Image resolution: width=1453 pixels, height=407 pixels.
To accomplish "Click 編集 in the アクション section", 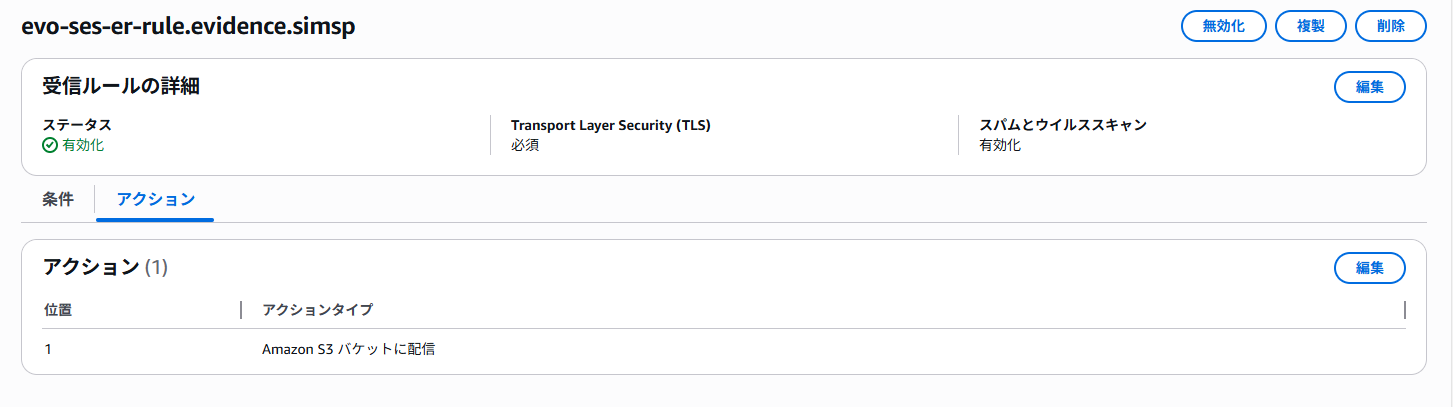I will 1369,268.
